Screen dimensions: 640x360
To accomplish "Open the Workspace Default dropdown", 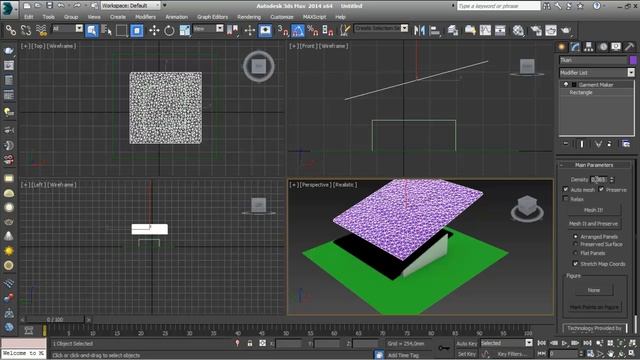I will (131, 6).
